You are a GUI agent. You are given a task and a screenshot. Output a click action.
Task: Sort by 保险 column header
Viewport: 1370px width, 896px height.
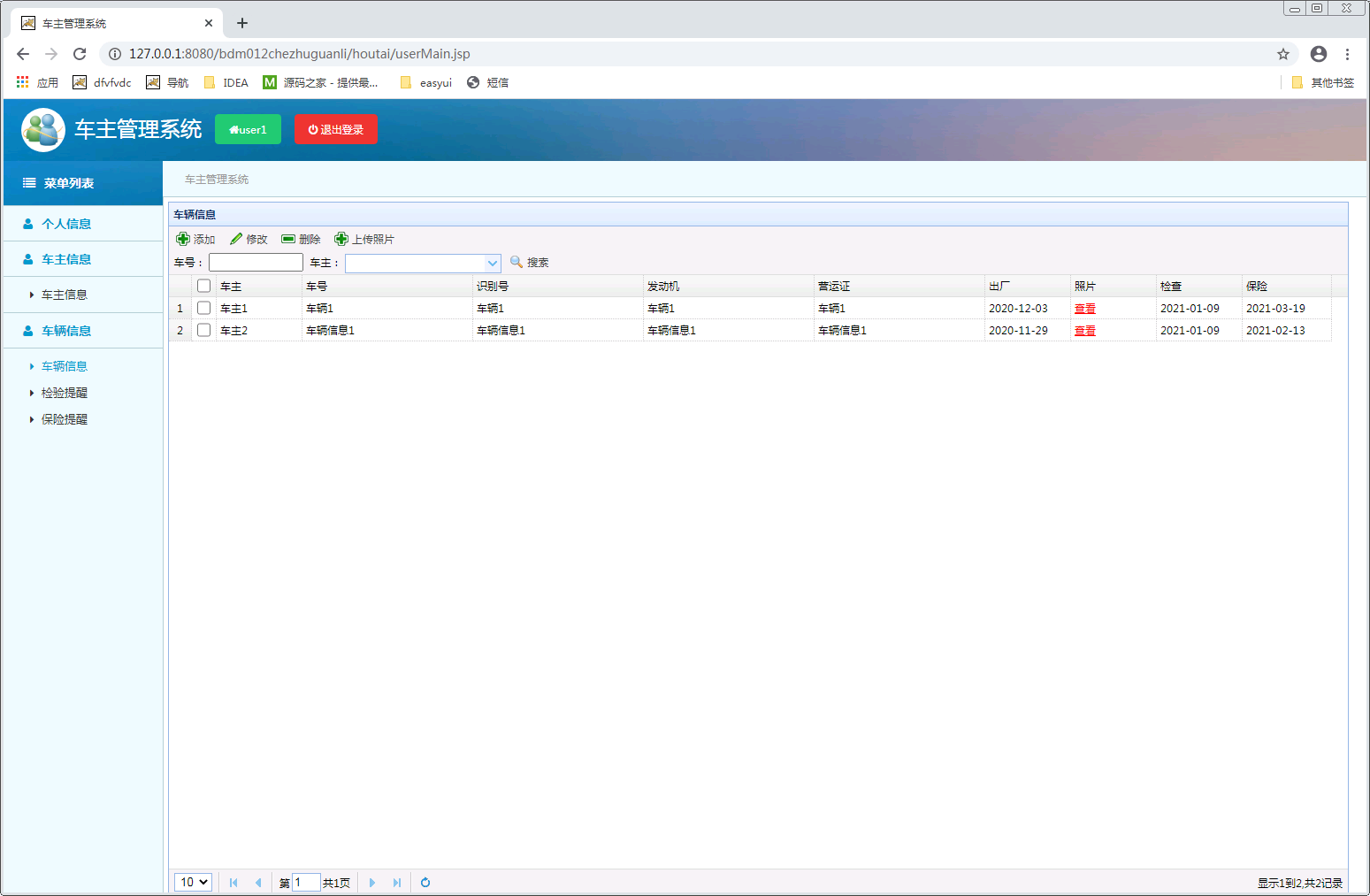1286,286
